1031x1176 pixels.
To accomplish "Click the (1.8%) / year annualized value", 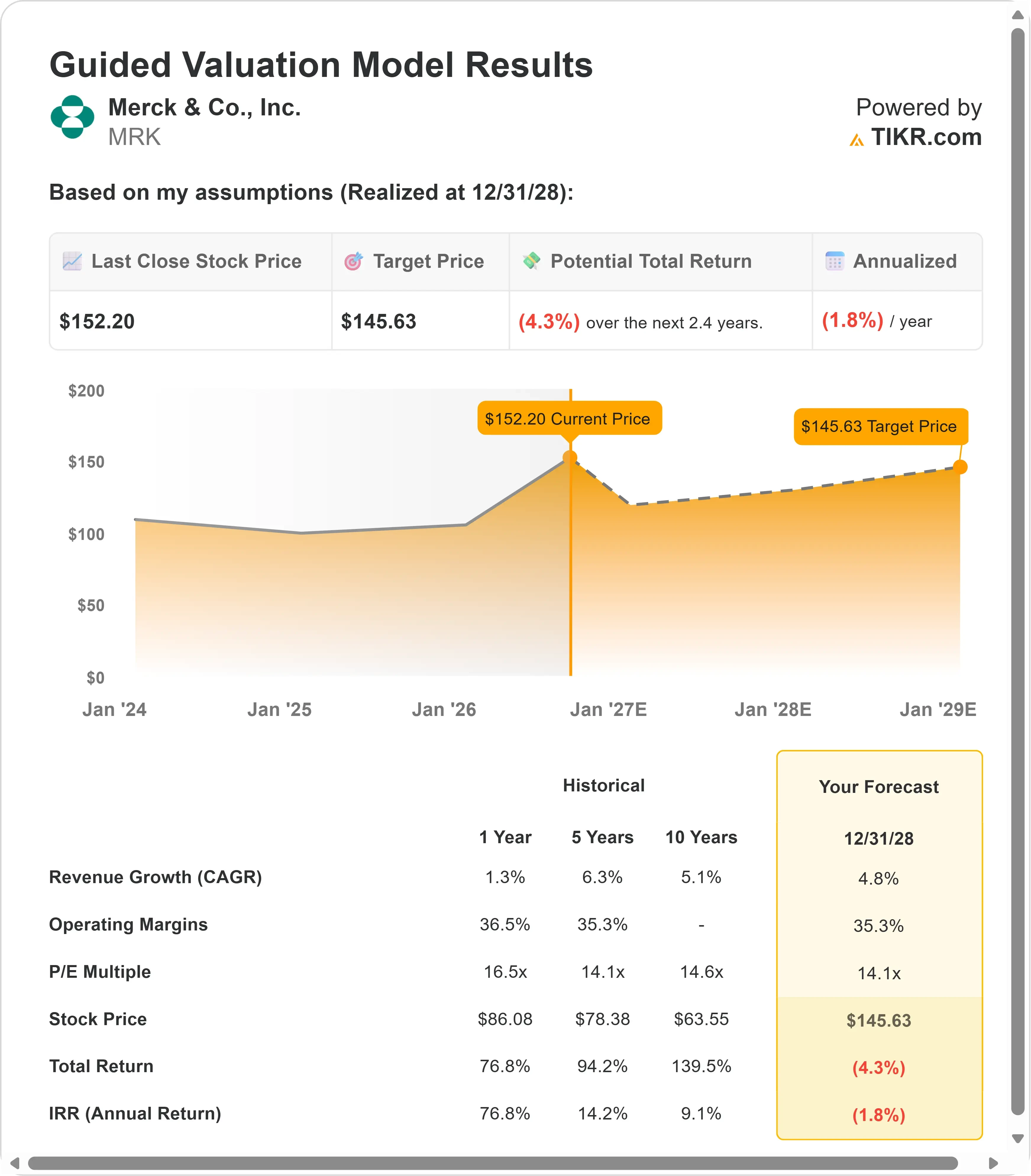I will tap(877, 320).
